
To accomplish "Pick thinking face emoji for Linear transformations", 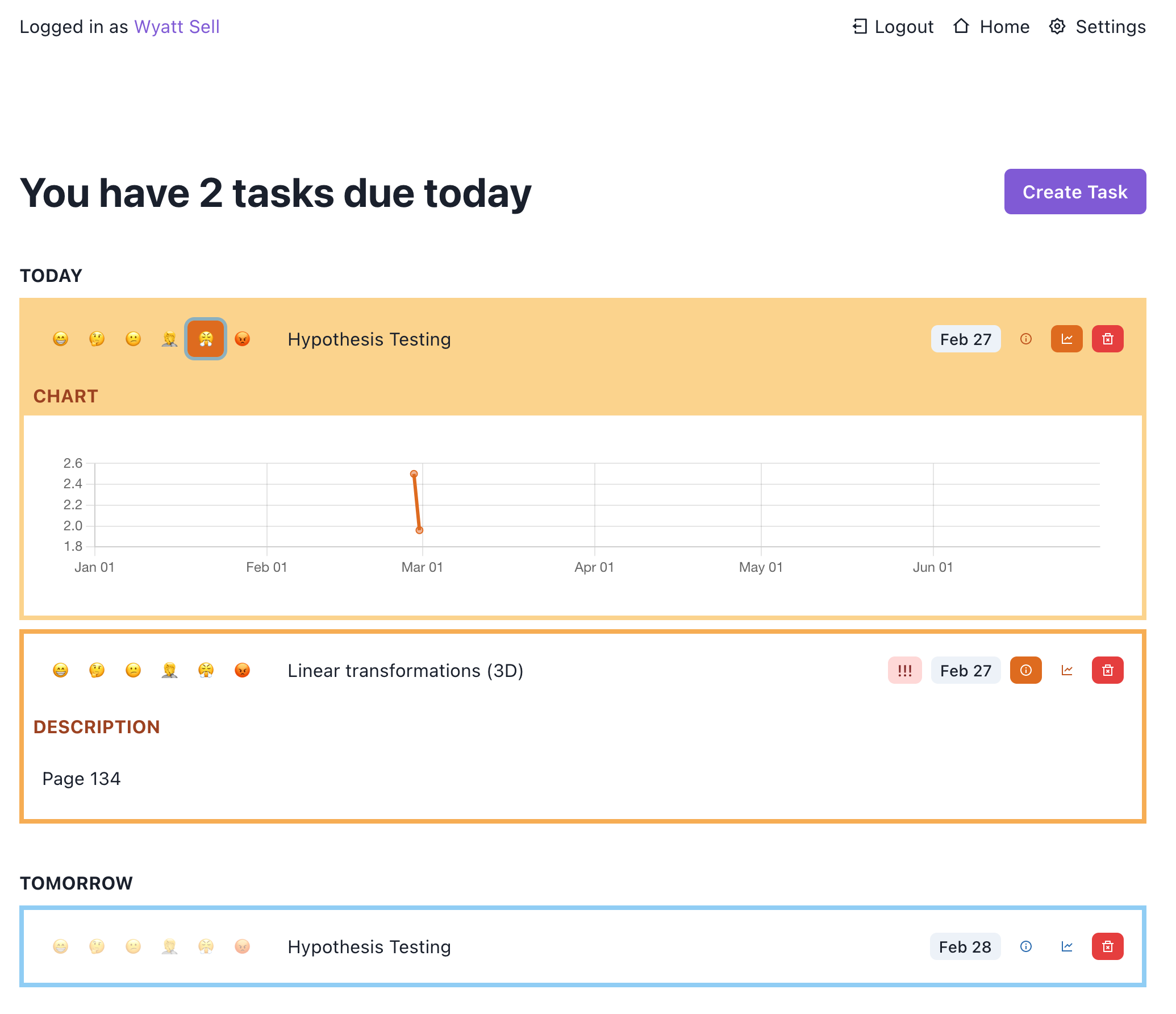I will (x=97, y=671).
